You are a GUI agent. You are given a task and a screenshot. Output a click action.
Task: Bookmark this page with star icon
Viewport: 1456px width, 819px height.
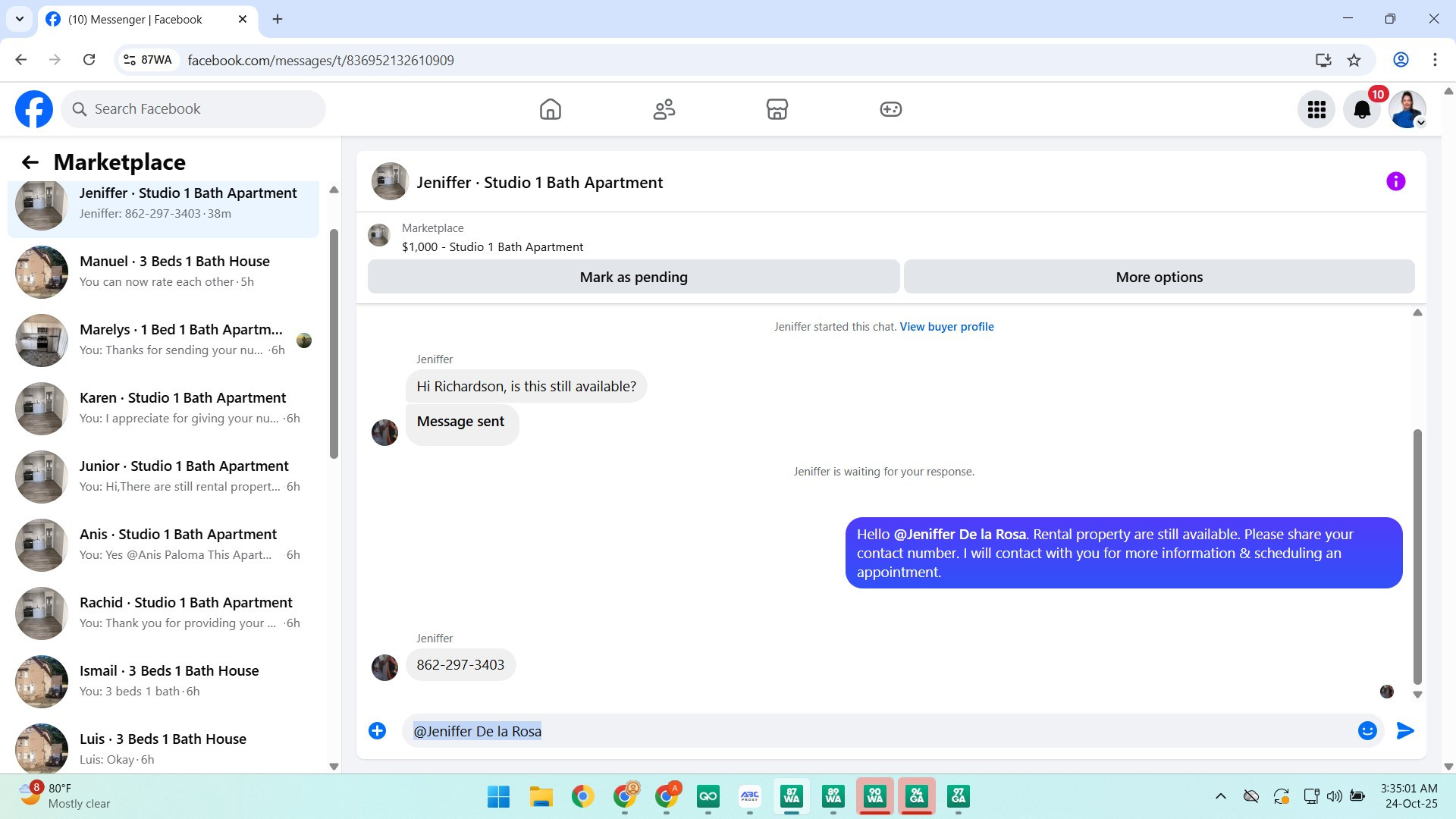(1354, 60)
